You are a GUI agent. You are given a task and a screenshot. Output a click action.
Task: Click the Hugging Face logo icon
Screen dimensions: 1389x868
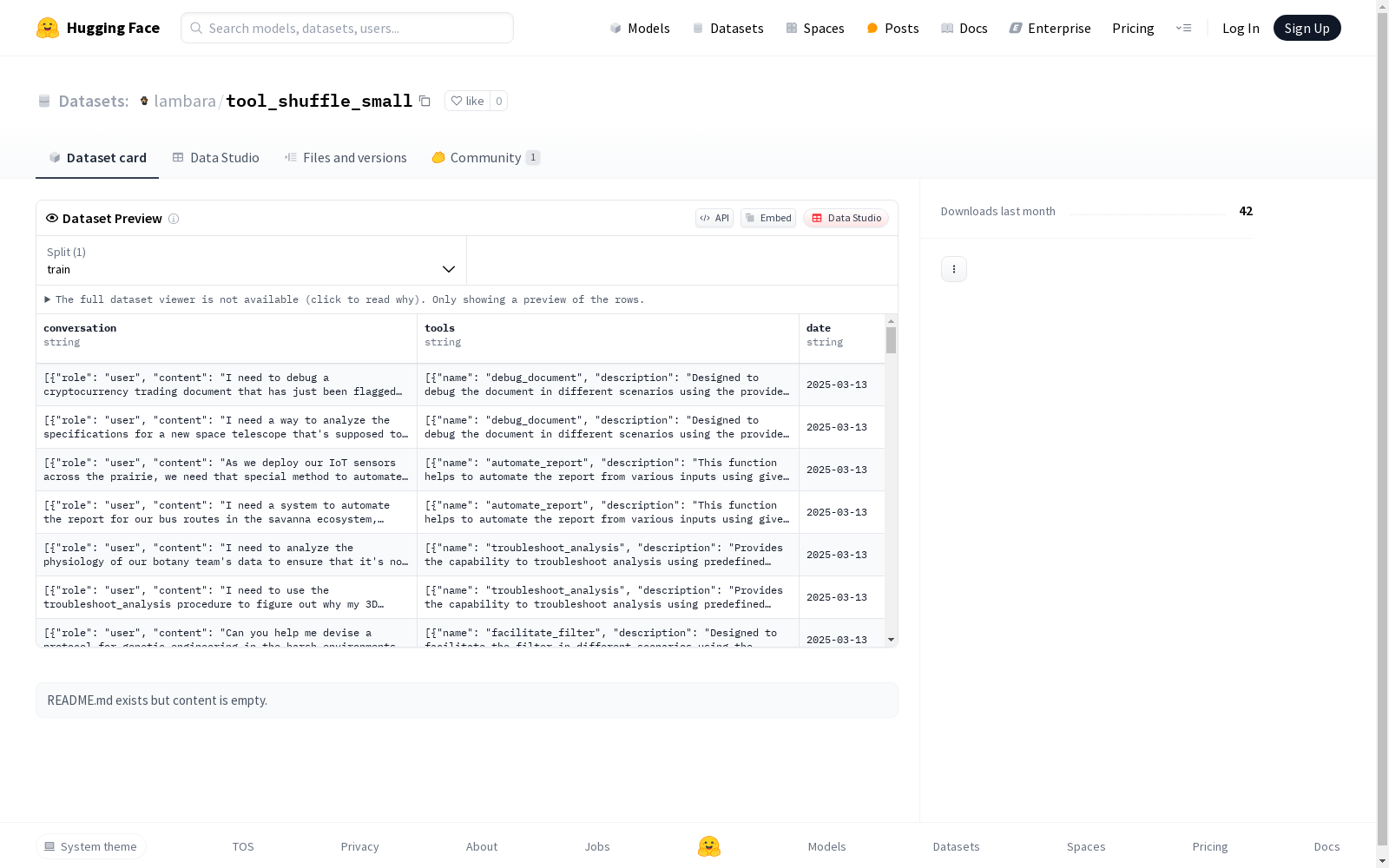[x=48, y=28]
